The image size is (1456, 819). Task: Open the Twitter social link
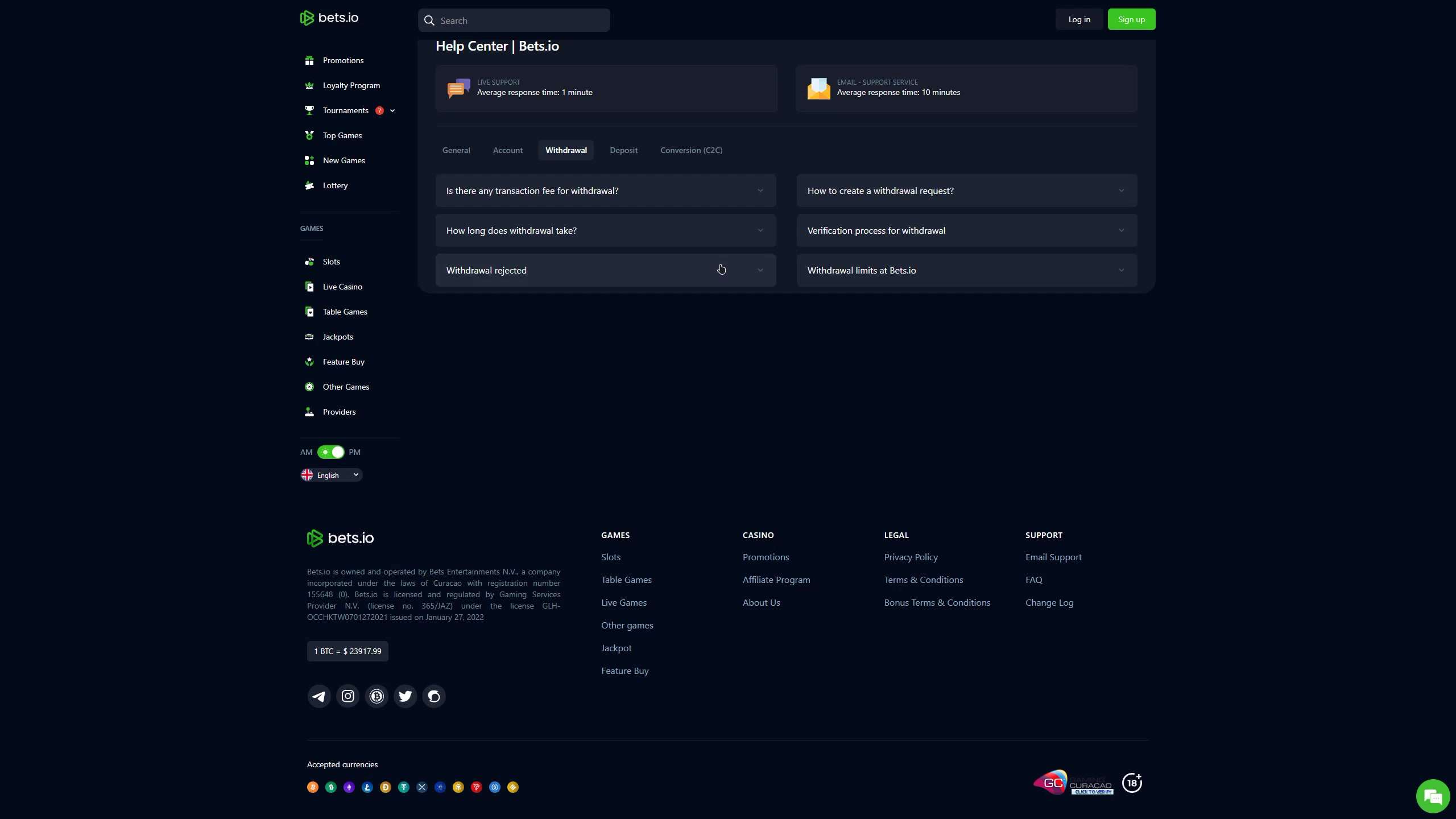[405, 696]
